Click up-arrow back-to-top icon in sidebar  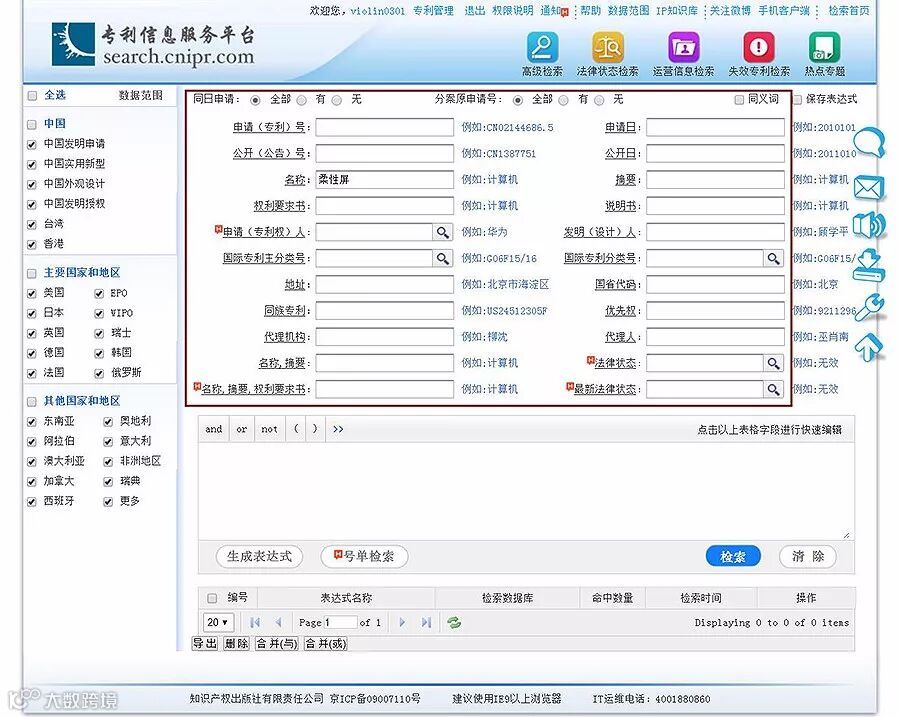click(x=868, y=347)
